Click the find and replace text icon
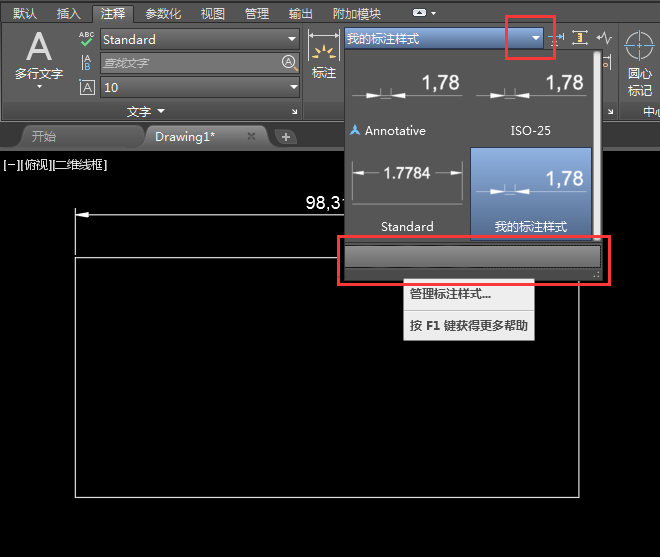660x557 pixels. click(x=86, y=63)
